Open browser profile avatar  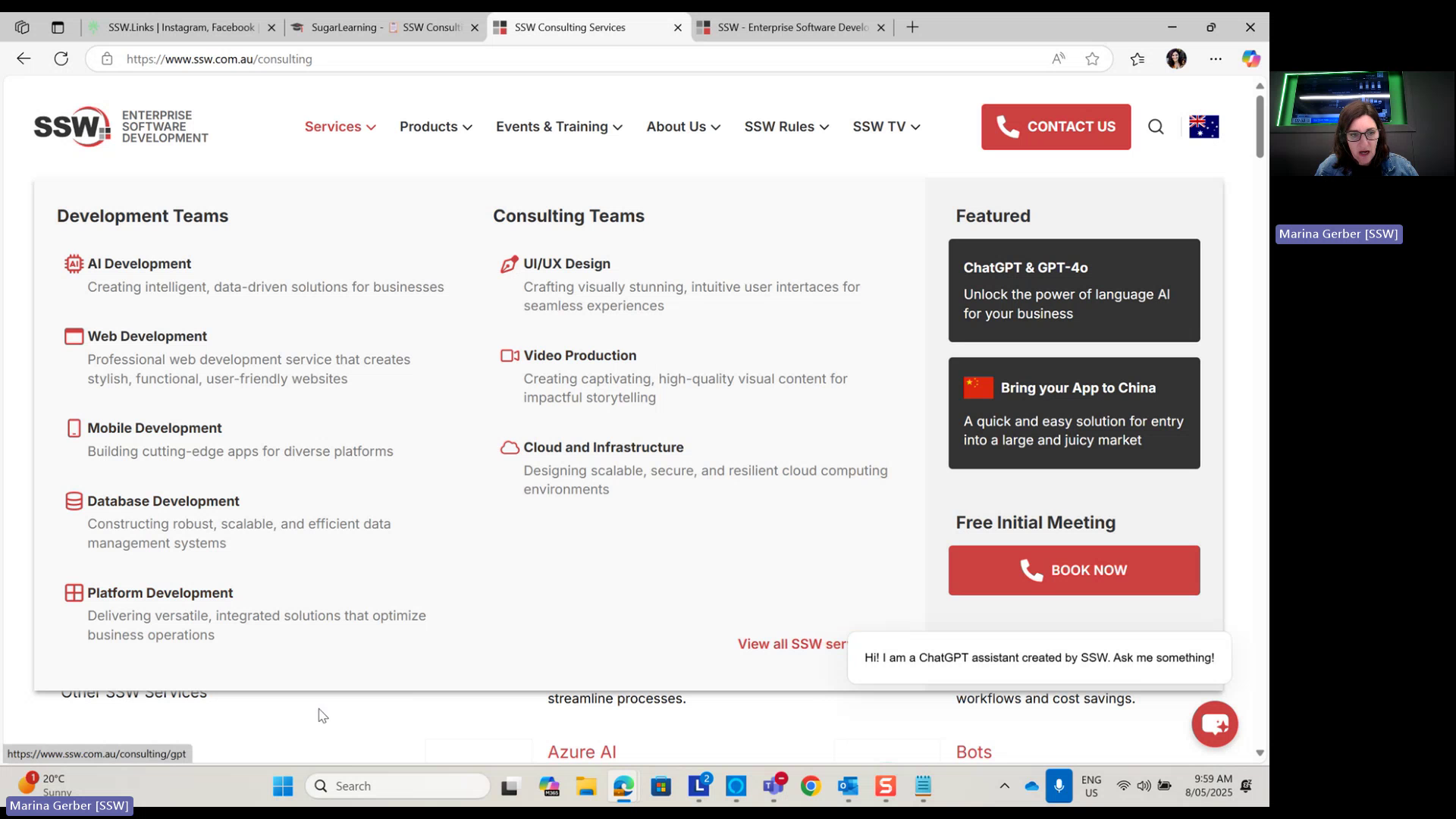pos(1176,58)
